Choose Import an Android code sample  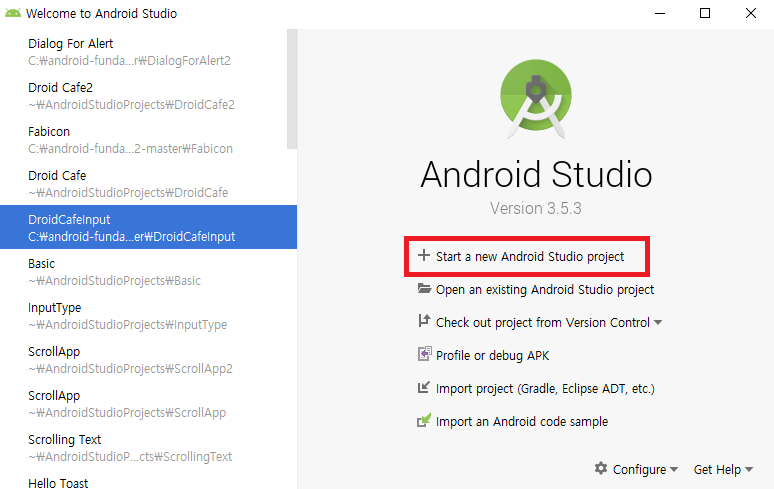click(522, 422)
